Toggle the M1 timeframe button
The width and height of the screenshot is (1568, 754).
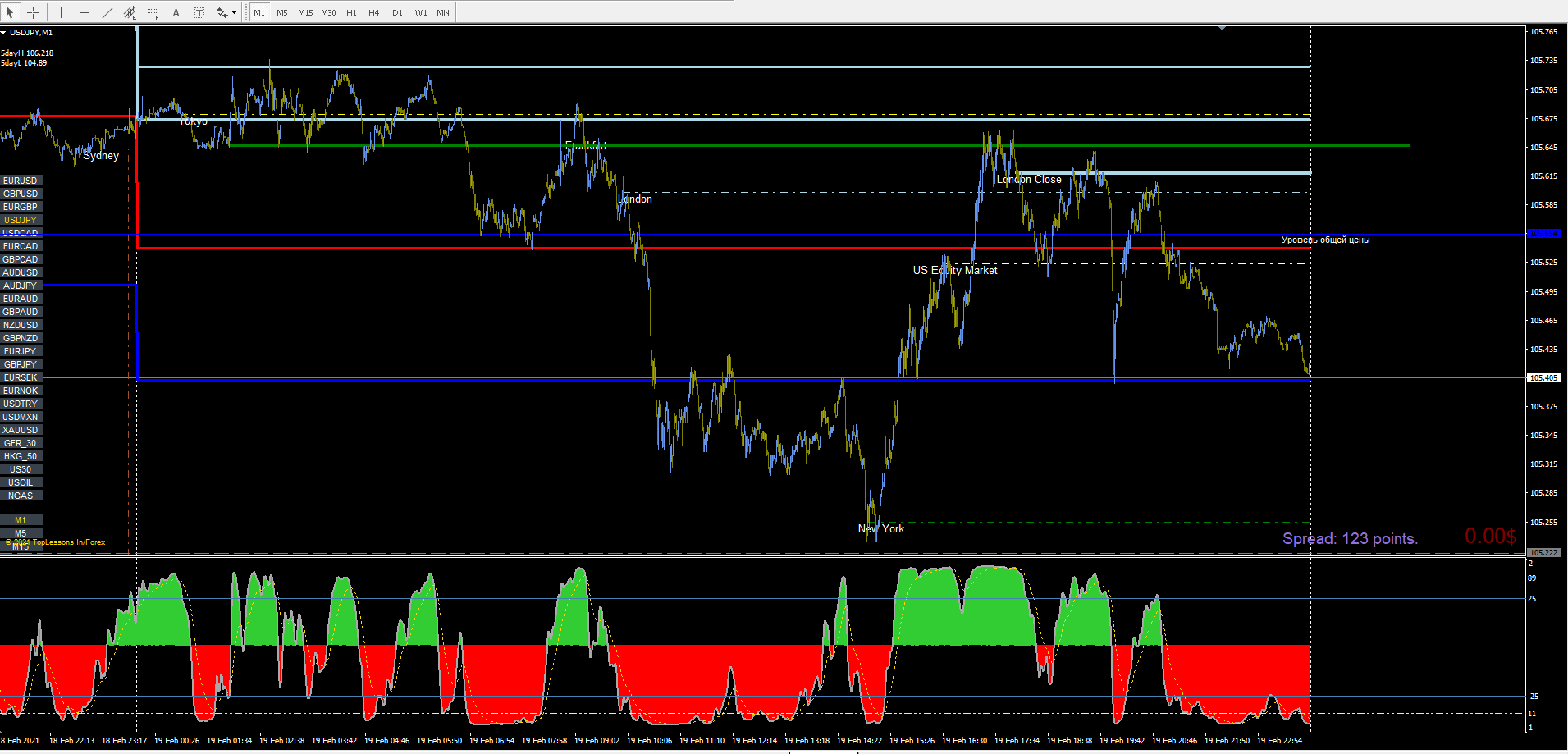click(x=259, y=12)
